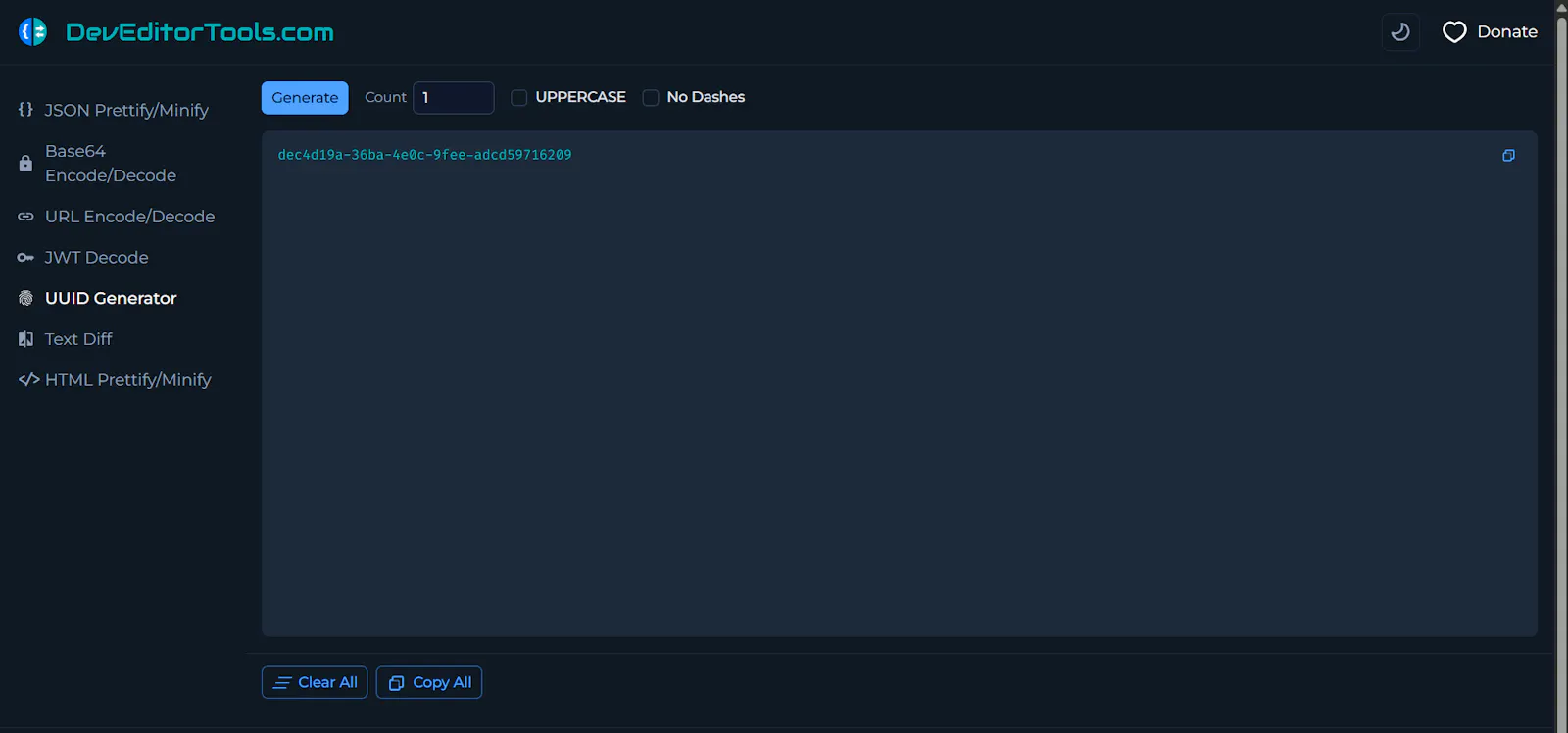Click the JWT key icon
This screenshot has width=1568, height=733.
coord(25,258)
